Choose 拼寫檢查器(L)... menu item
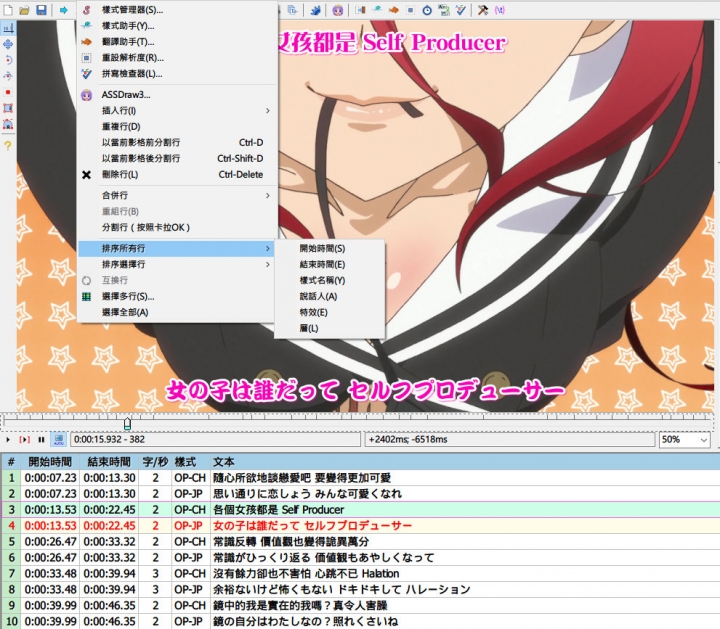The height and width of the screenshot is (629, 720). pyautogui.click(x=178, y=73)
